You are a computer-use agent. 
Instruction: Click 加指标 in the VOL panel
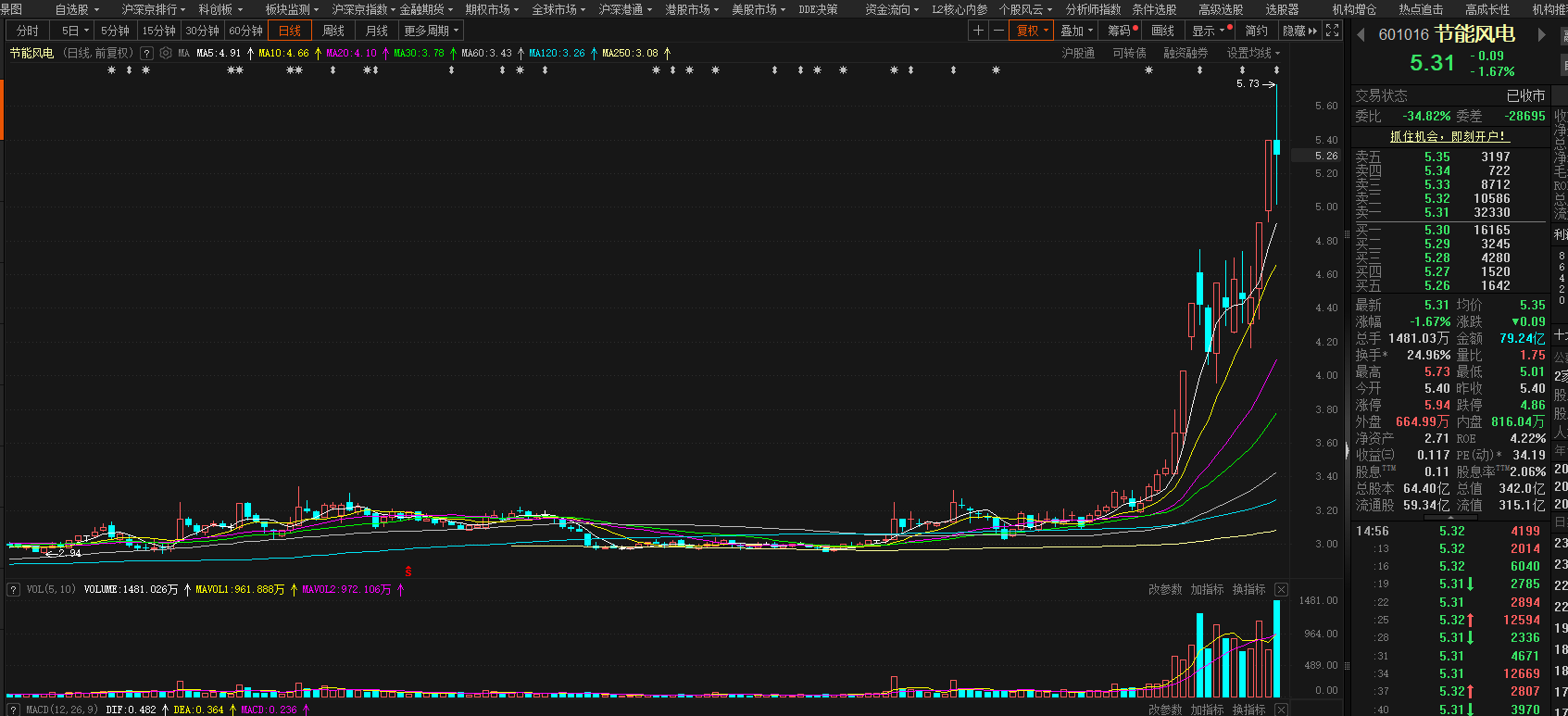1207,589
